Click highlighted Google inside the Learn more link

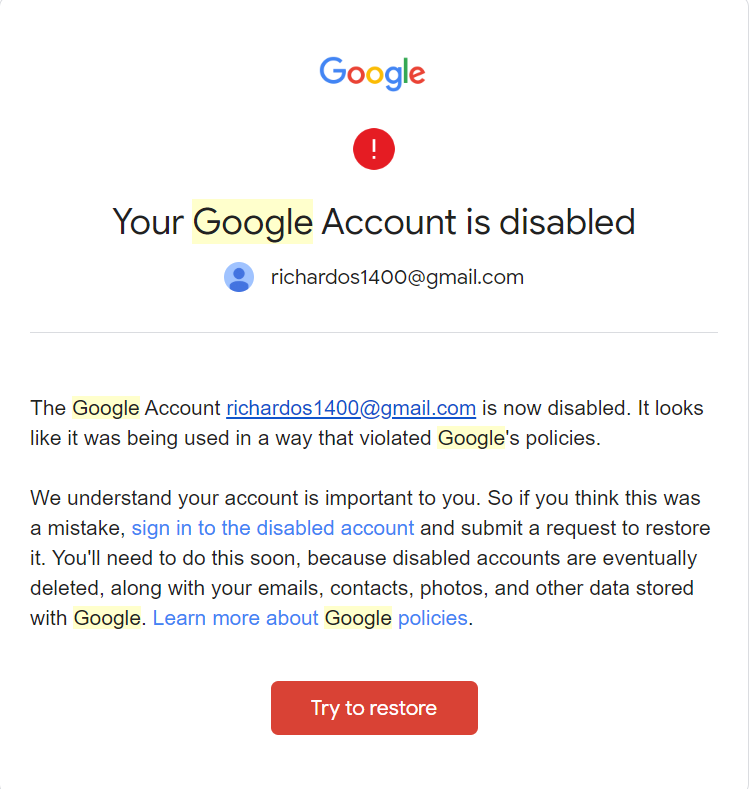point(358,618)
